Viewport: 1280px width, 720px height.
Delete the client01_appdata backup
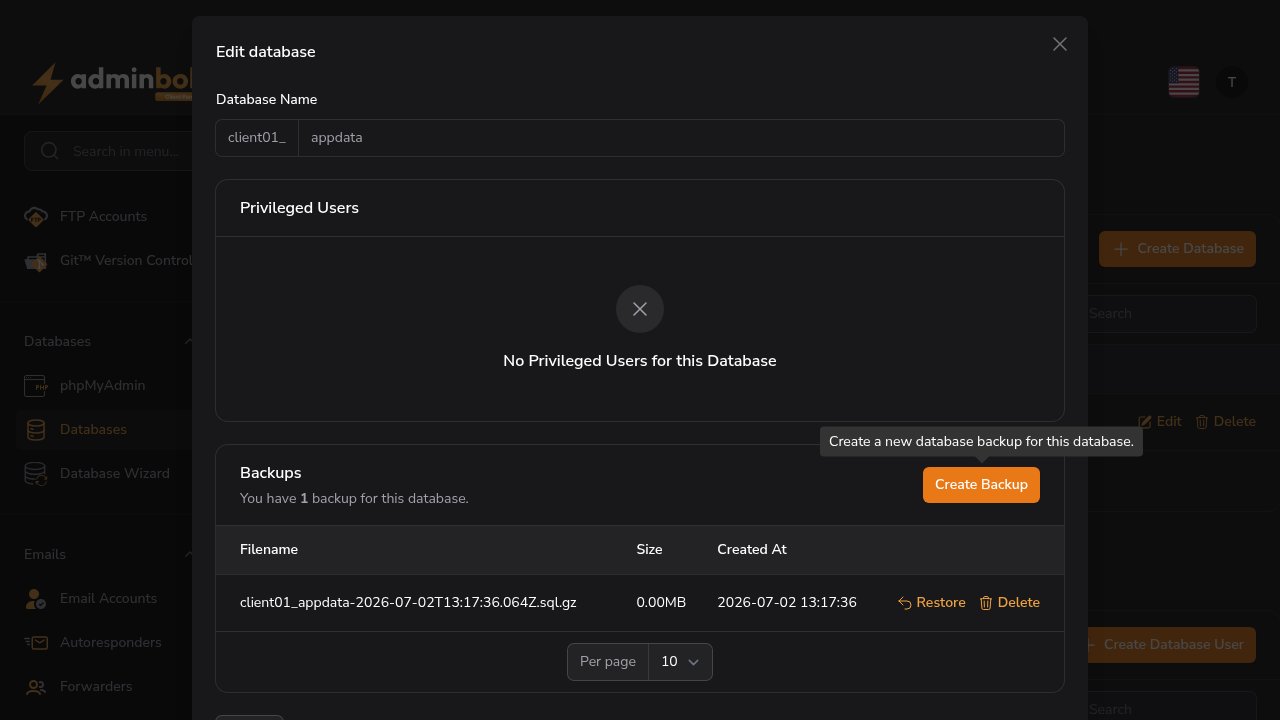[1009, 603]
